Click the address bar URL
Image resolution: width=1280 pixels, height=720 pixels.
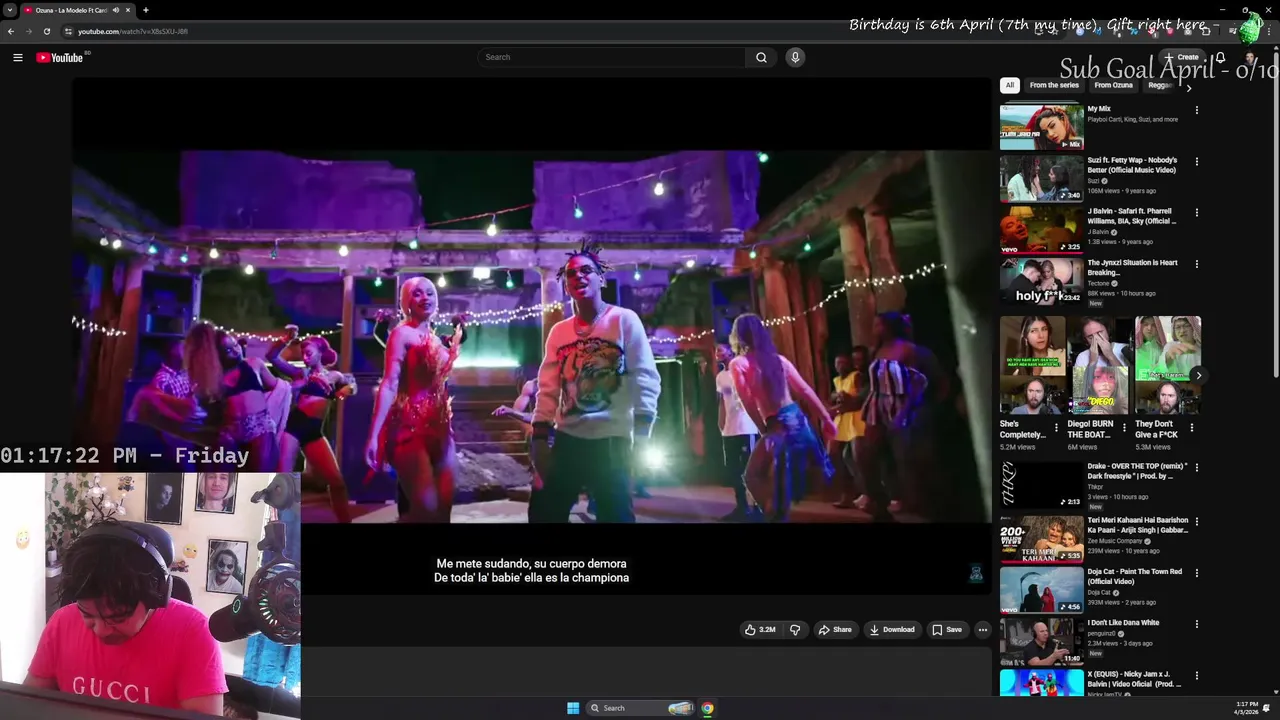point(133,31)
